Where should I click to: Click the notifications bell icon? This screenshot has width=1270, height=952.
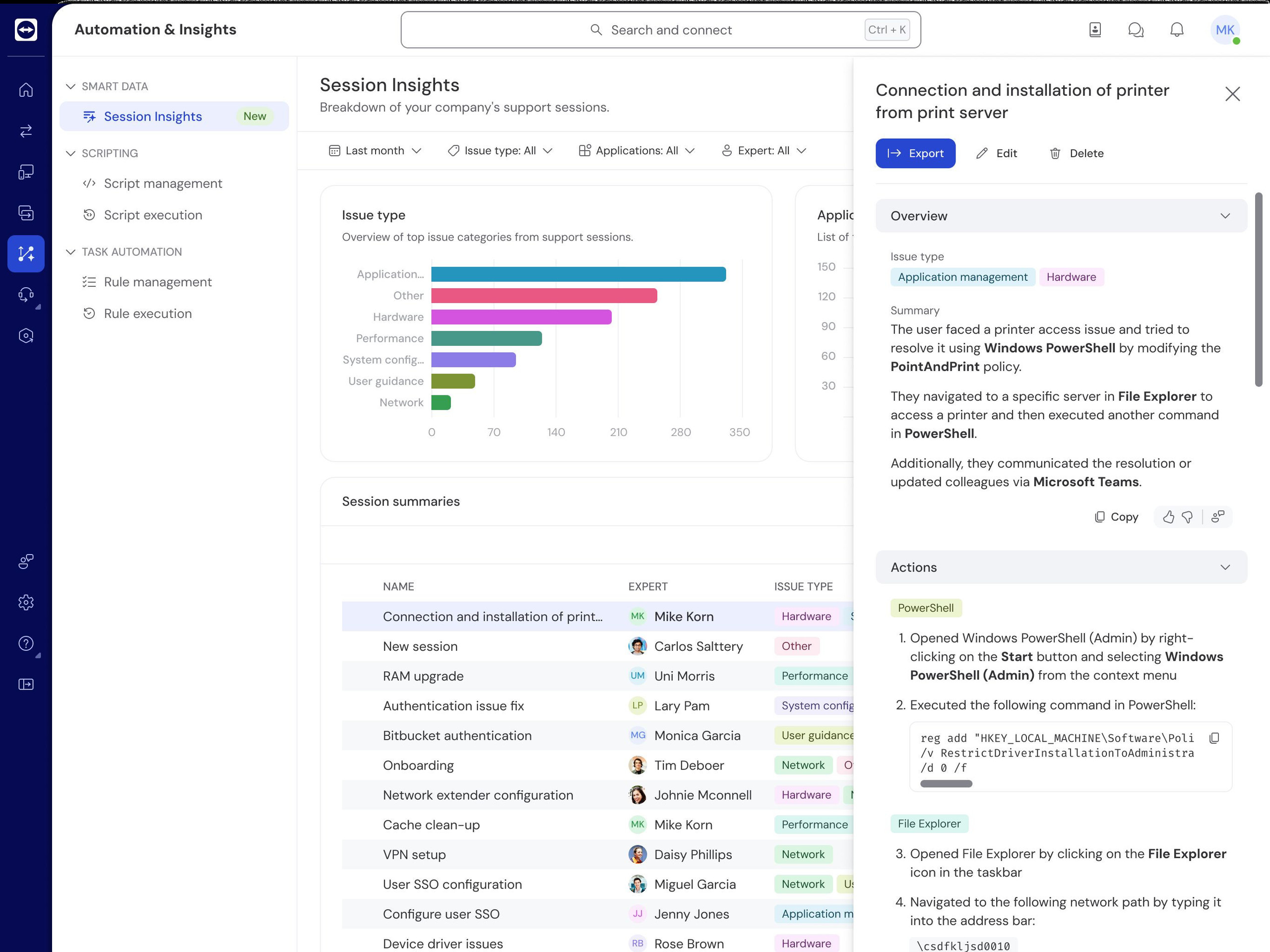pyautogui.click(x=1176, y=30)
